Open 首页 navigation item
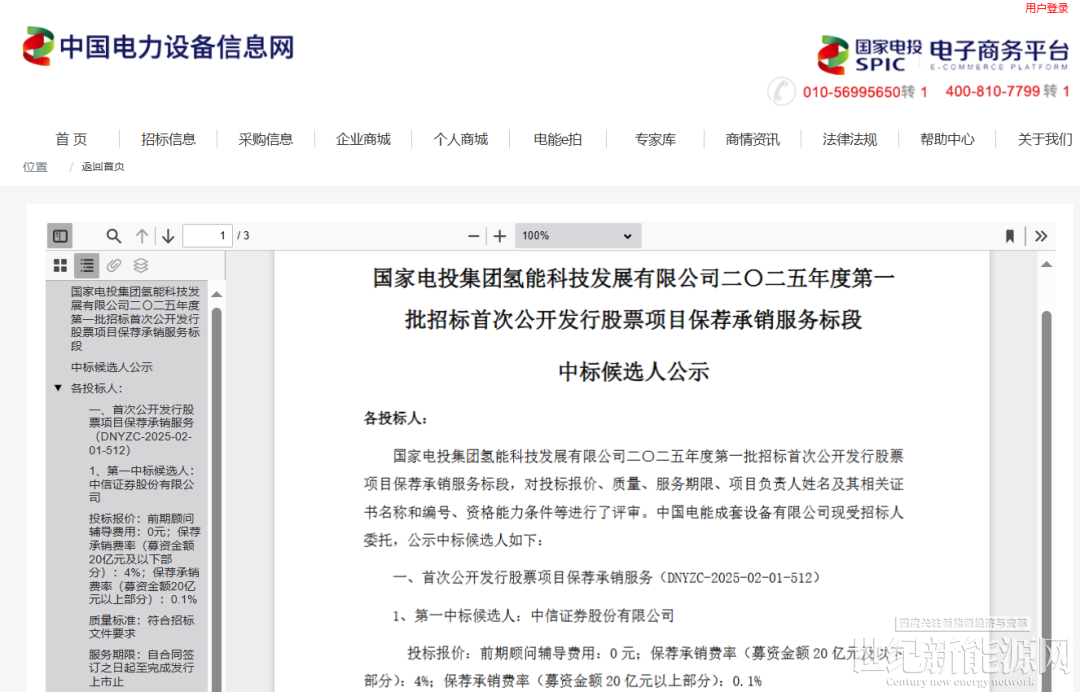1080x692 pixels. click(71, 139)
